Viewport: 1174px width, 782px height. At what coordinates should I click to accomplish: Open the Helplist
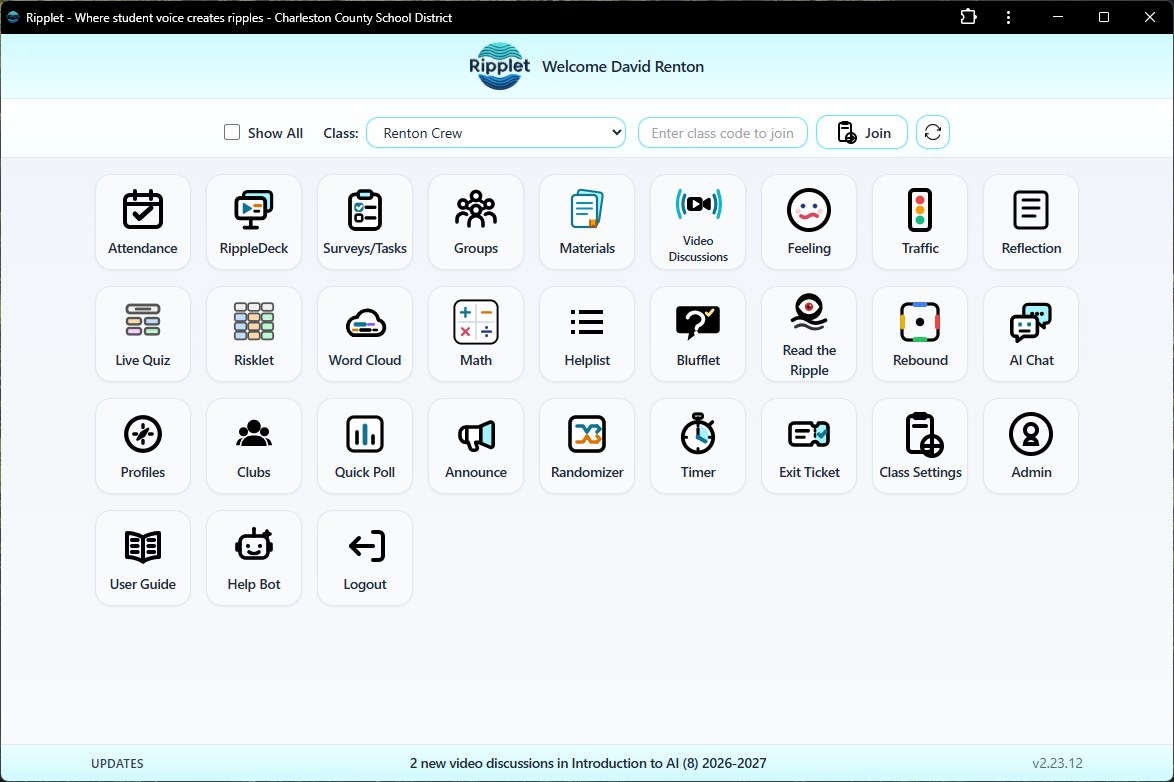587,334
